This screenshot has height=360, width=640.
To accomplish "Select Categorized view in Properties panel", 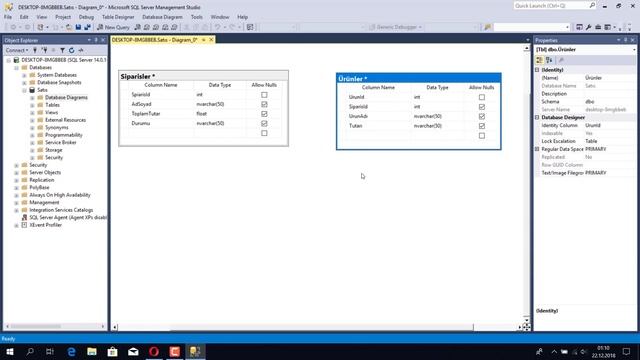I will [540, 60].
